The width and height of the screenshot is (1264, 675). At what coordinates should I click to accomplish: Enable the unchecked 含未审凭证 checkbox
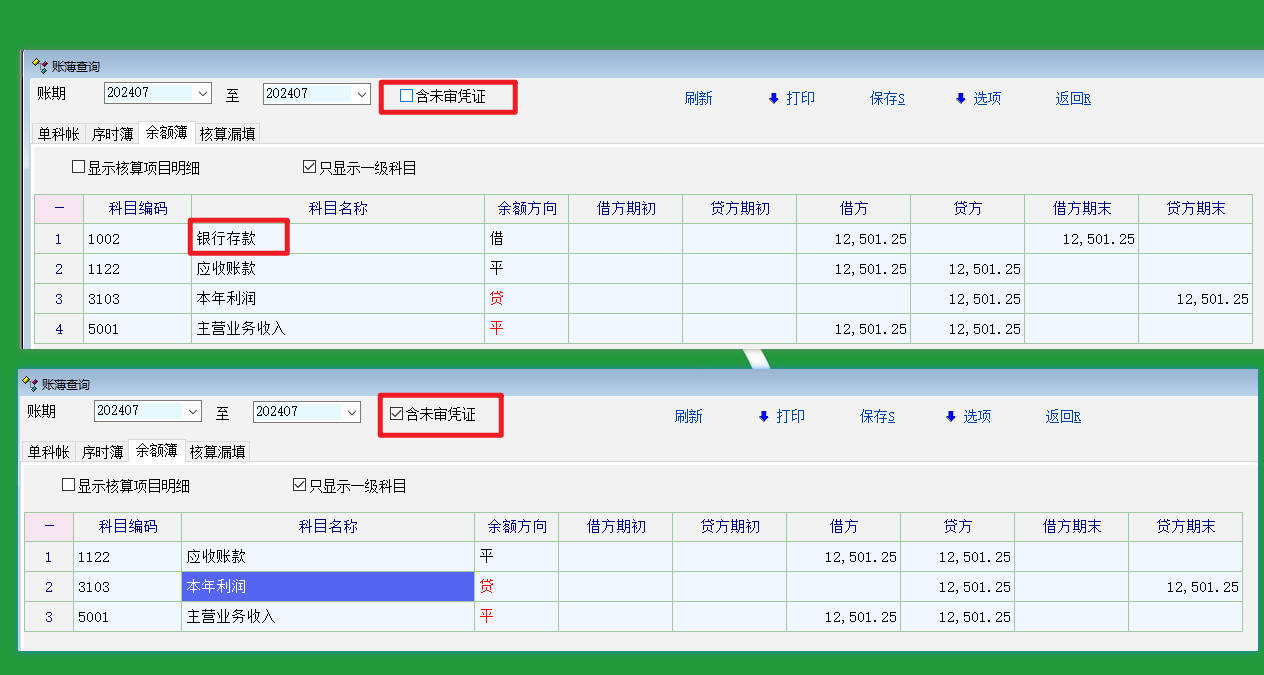click(x=406, y=96)
